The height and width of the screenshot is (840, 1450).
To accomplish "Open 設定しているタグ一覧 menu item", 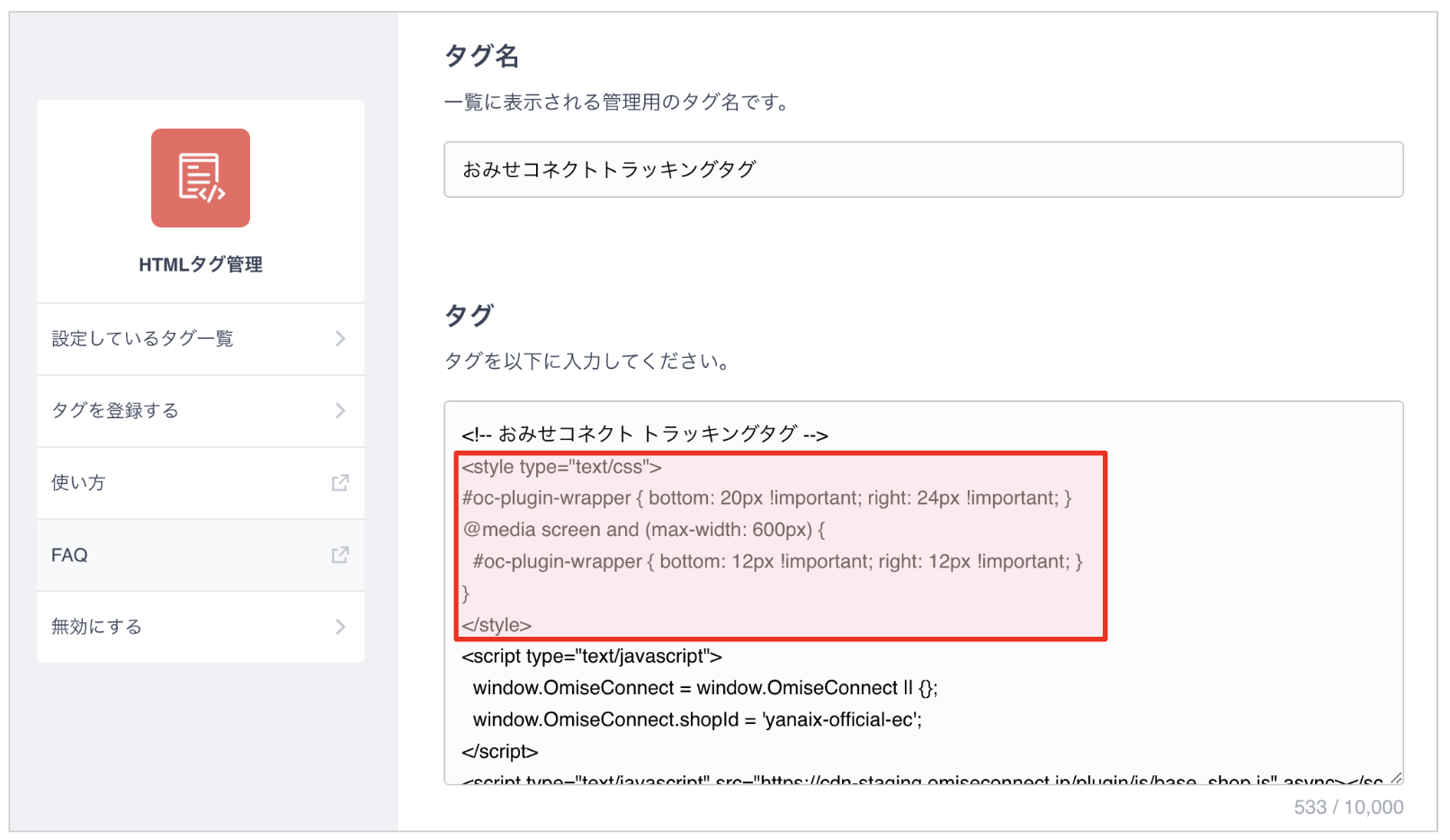I will click(x=201, y=338).
